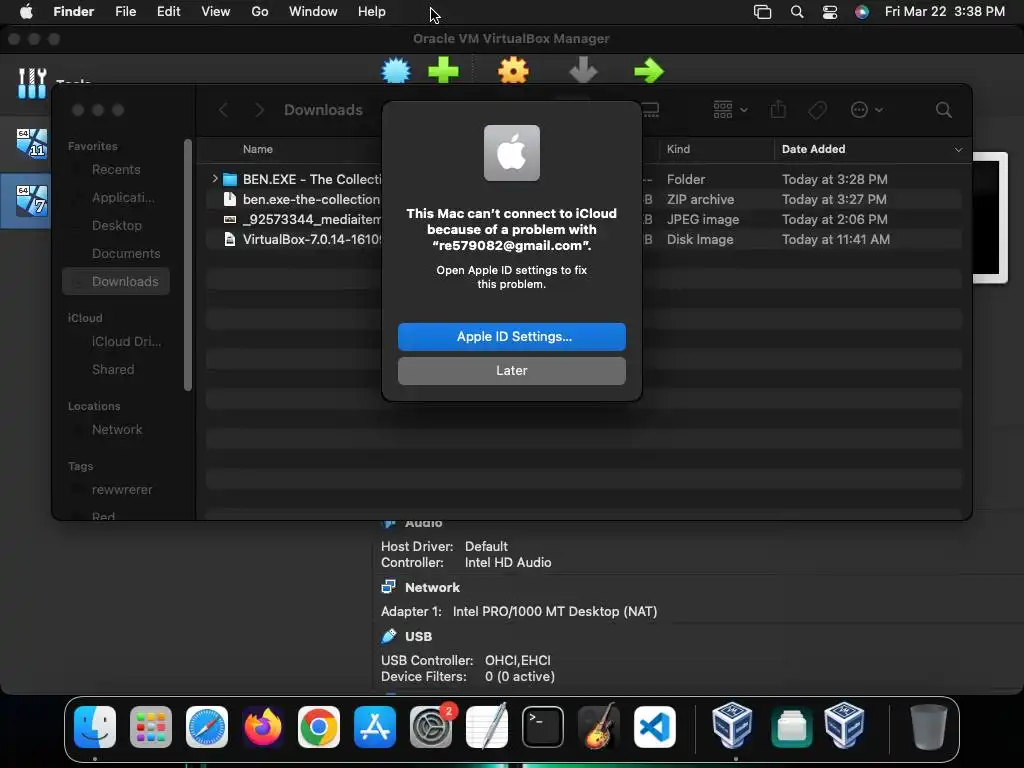Open the Help menu
Viewport: 1024px width, 768px height.
coord(372,12)
